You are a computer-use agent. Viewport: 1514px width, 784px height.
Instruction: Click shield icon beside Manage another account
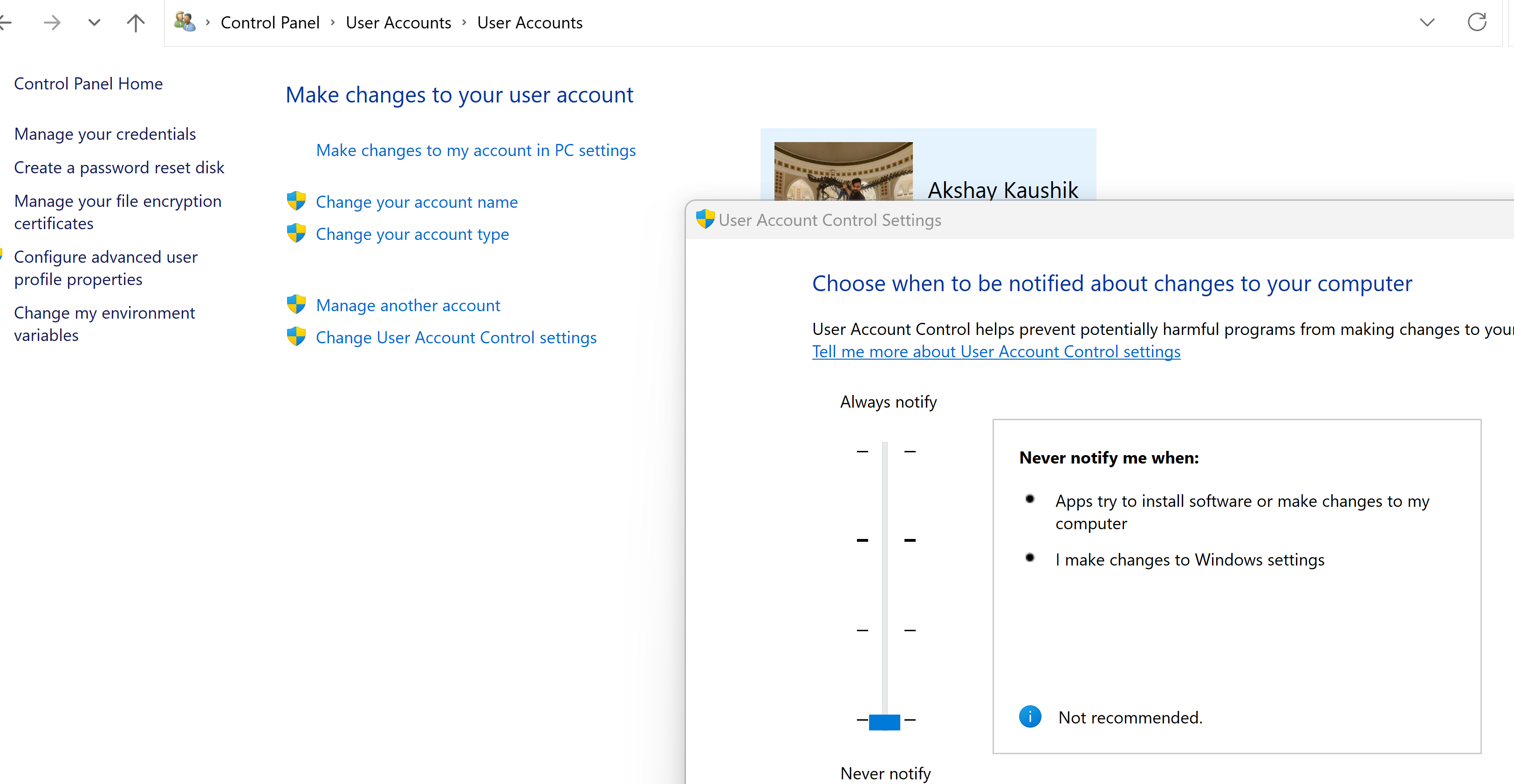(x=296, y=305)
